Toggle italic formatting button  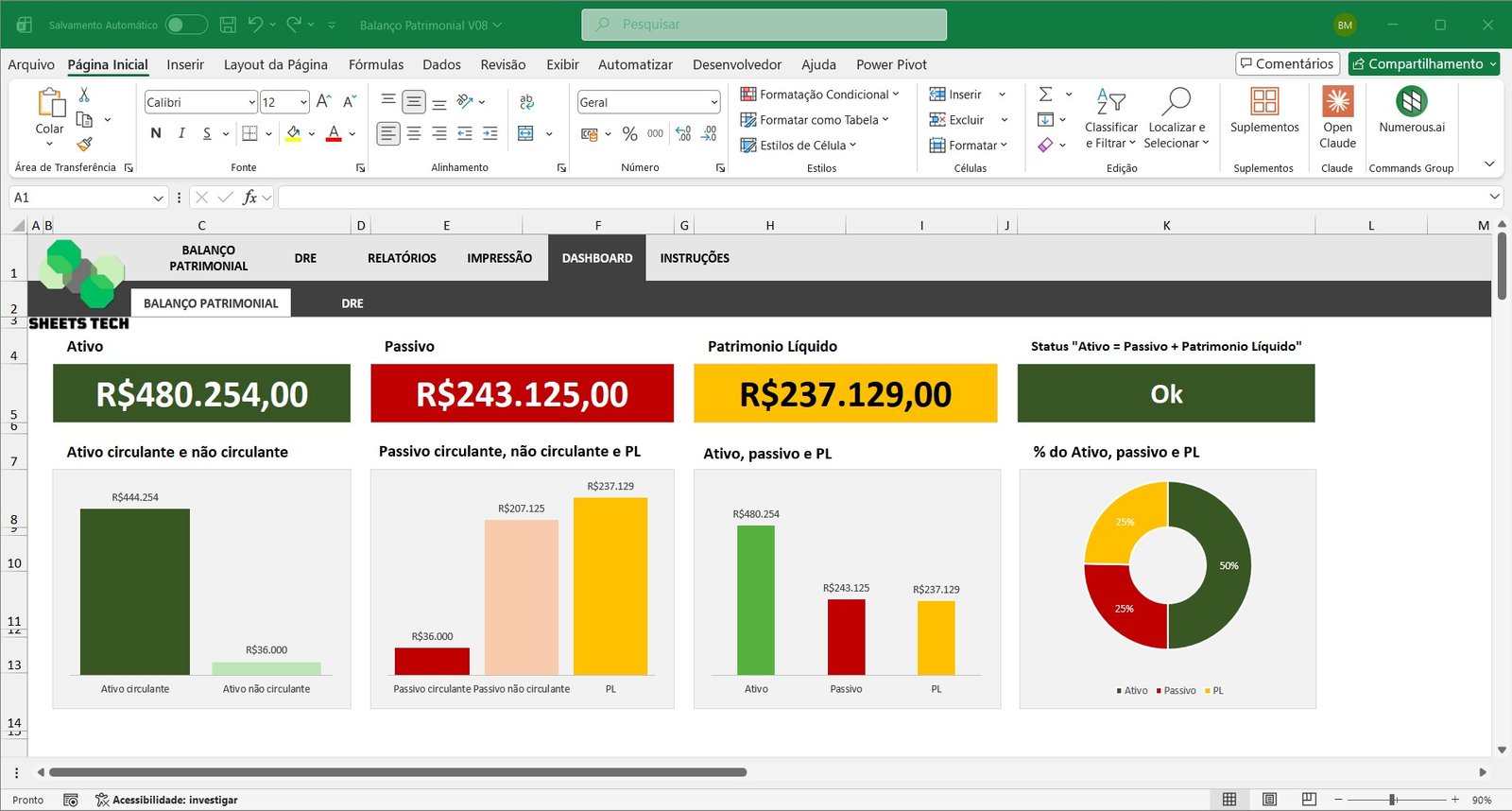coord(181,133)
